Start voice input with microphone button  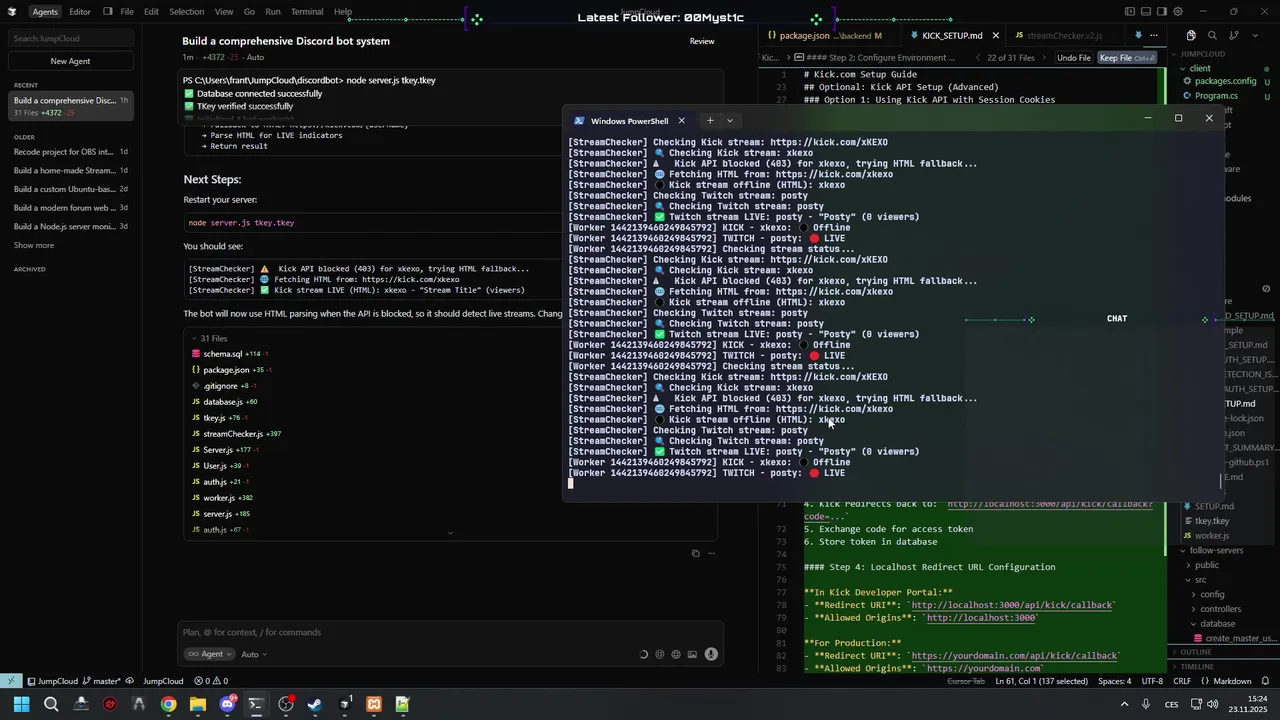[711, 655]
